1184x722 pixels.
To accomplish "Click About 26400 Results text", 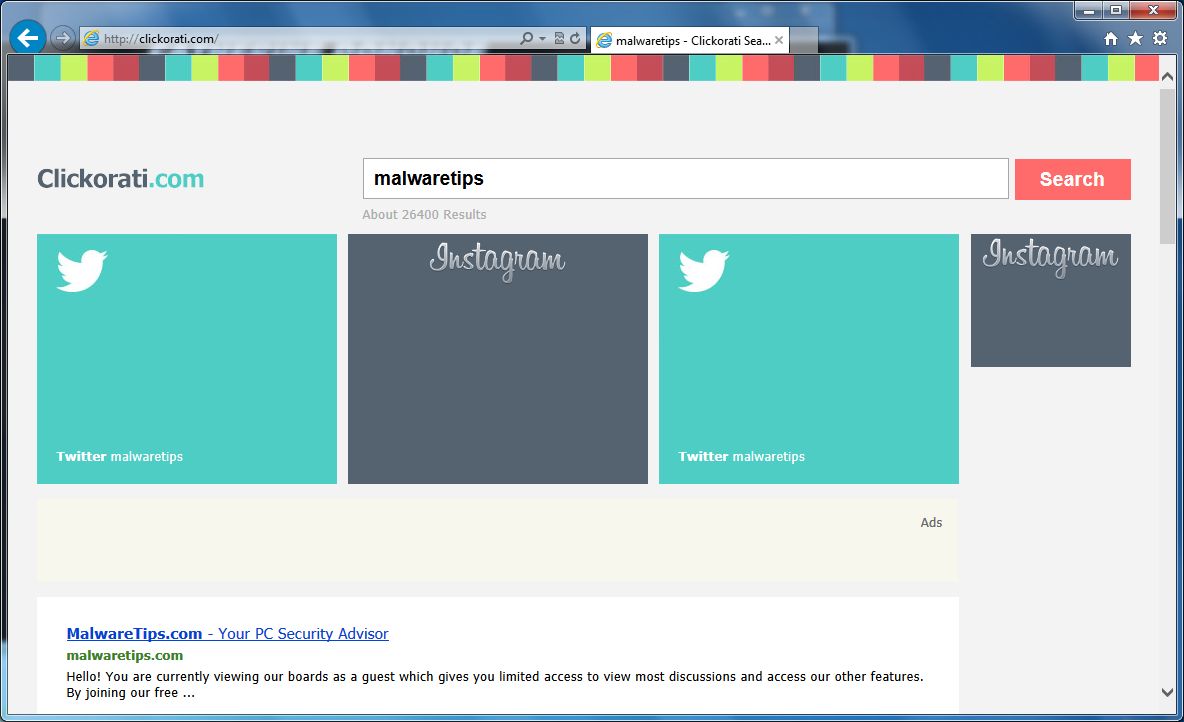I will 424,214.
